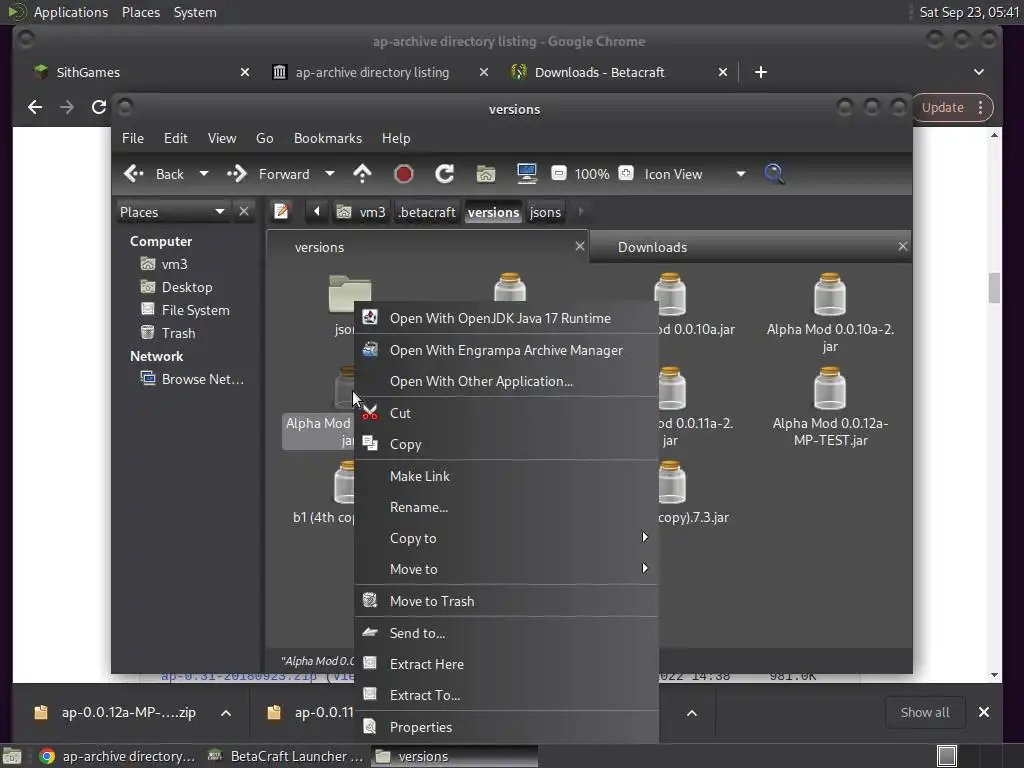
Task: Select Copy from context menu
Action: [506, 444]
